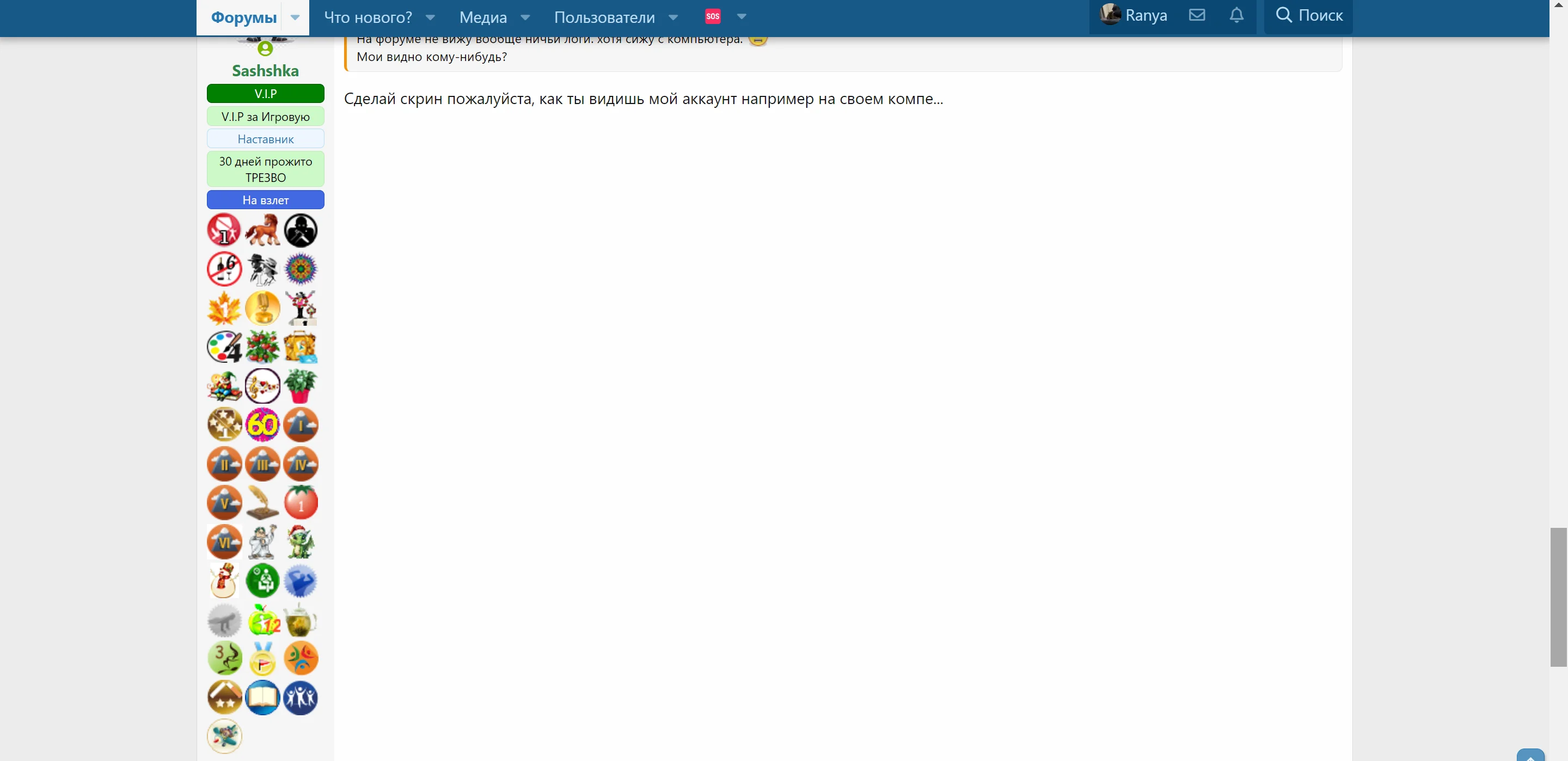Click the snowman award badge
The height and width of the screenshot is (761, 1568).
point(224,581)
